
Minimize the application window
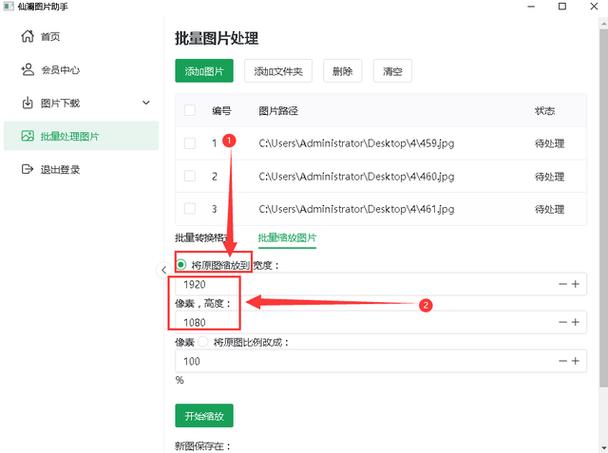(x=531, y=6)
